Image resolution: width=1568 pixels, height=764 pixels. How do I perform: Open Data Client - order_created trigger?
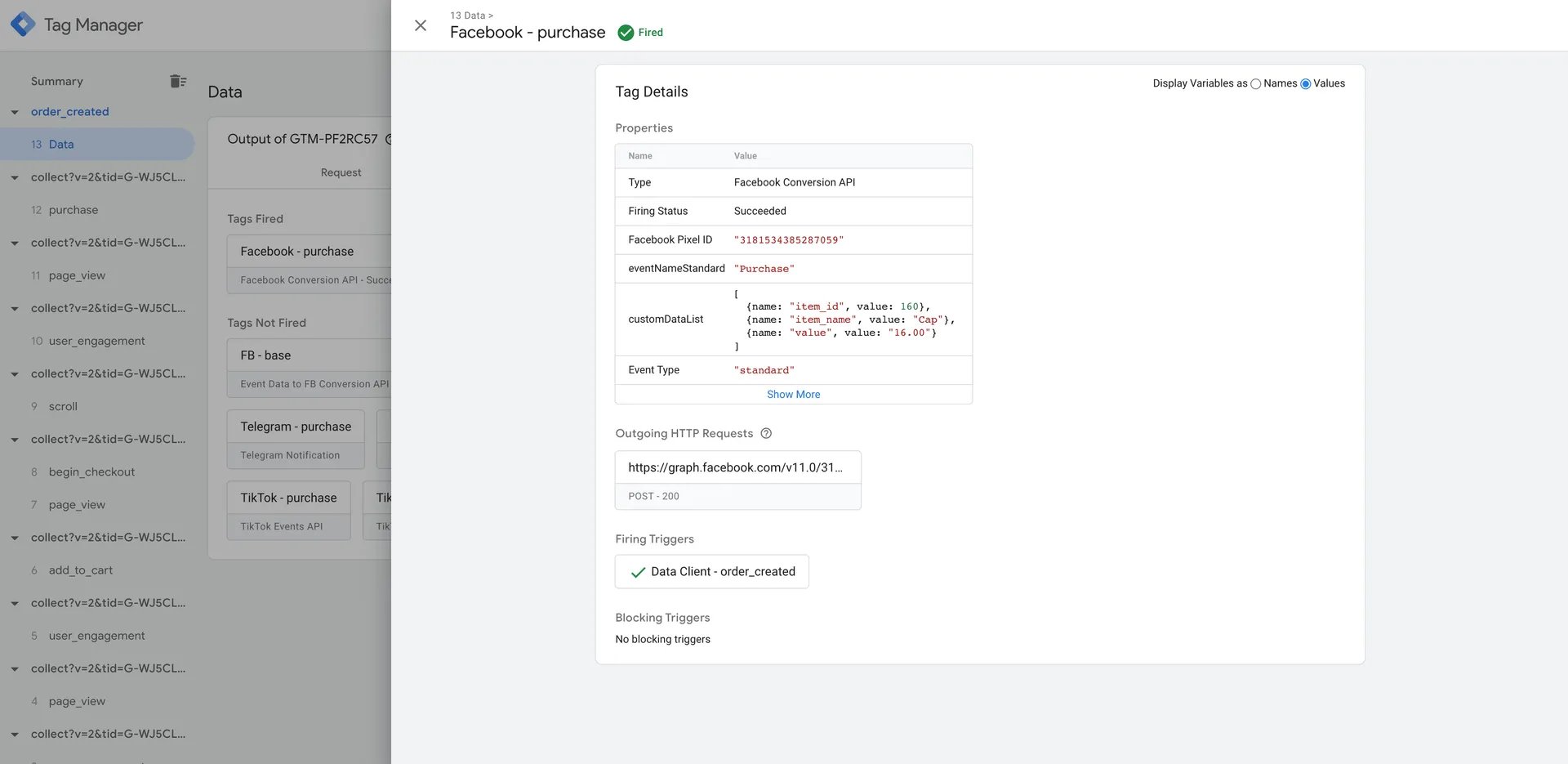click(711, 572)
